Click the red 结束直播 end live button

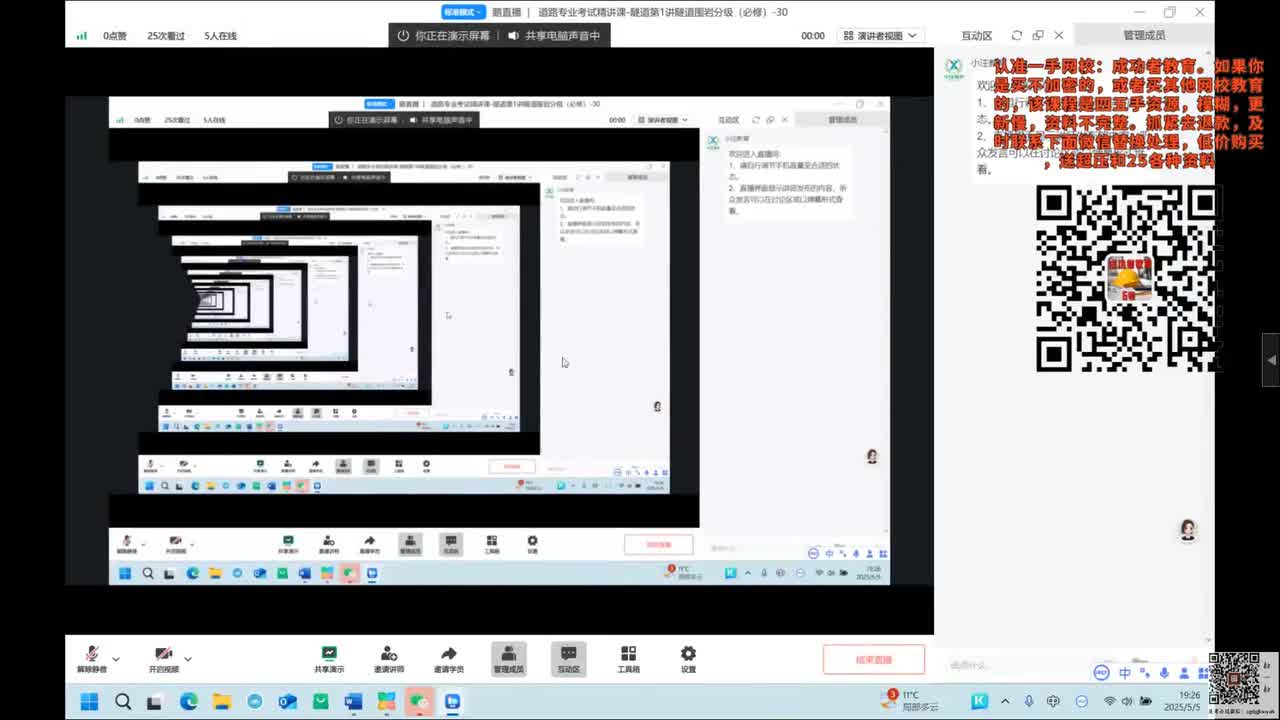874,660
